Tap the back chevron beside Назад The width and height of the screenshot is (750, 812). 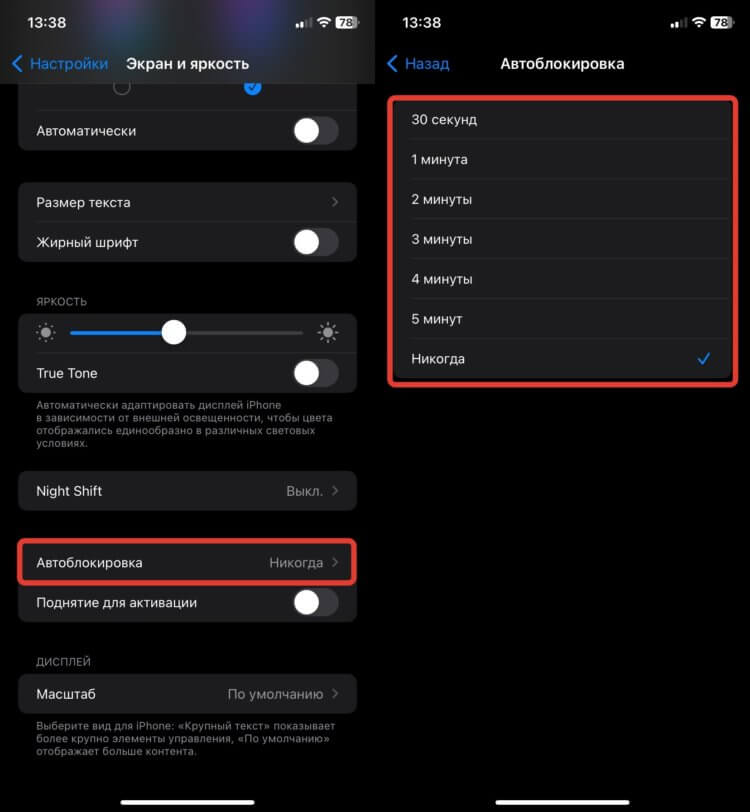pyautogui.click(x=392, y=64)
